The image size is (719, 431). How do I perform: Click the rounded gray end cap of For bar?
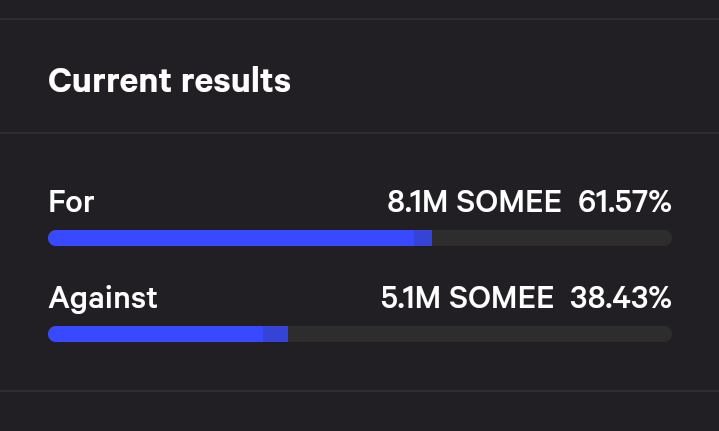(x=668, y=238)
